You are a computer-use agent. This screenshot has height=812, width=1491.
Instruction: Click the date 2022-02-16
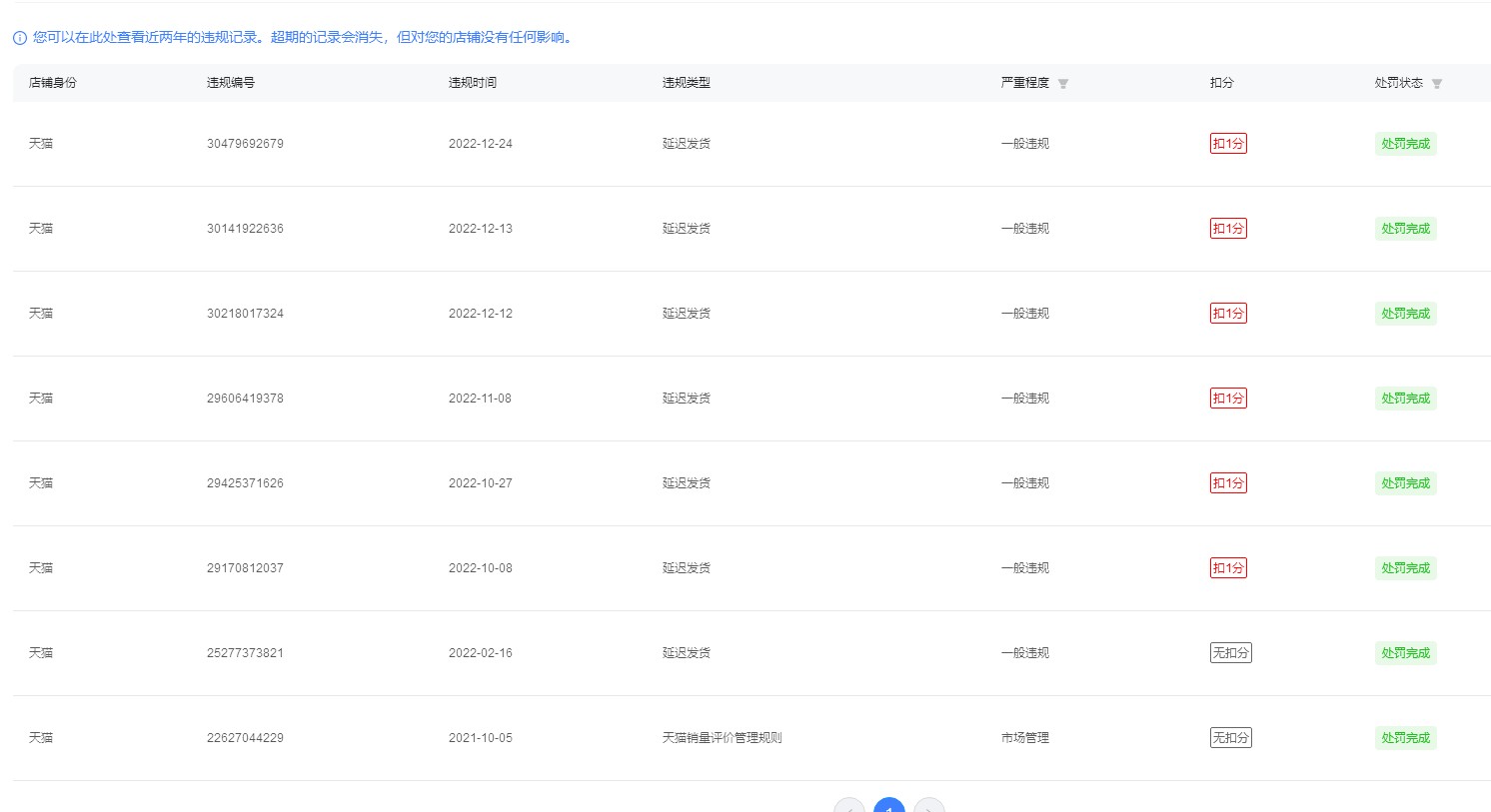[481, 653]
